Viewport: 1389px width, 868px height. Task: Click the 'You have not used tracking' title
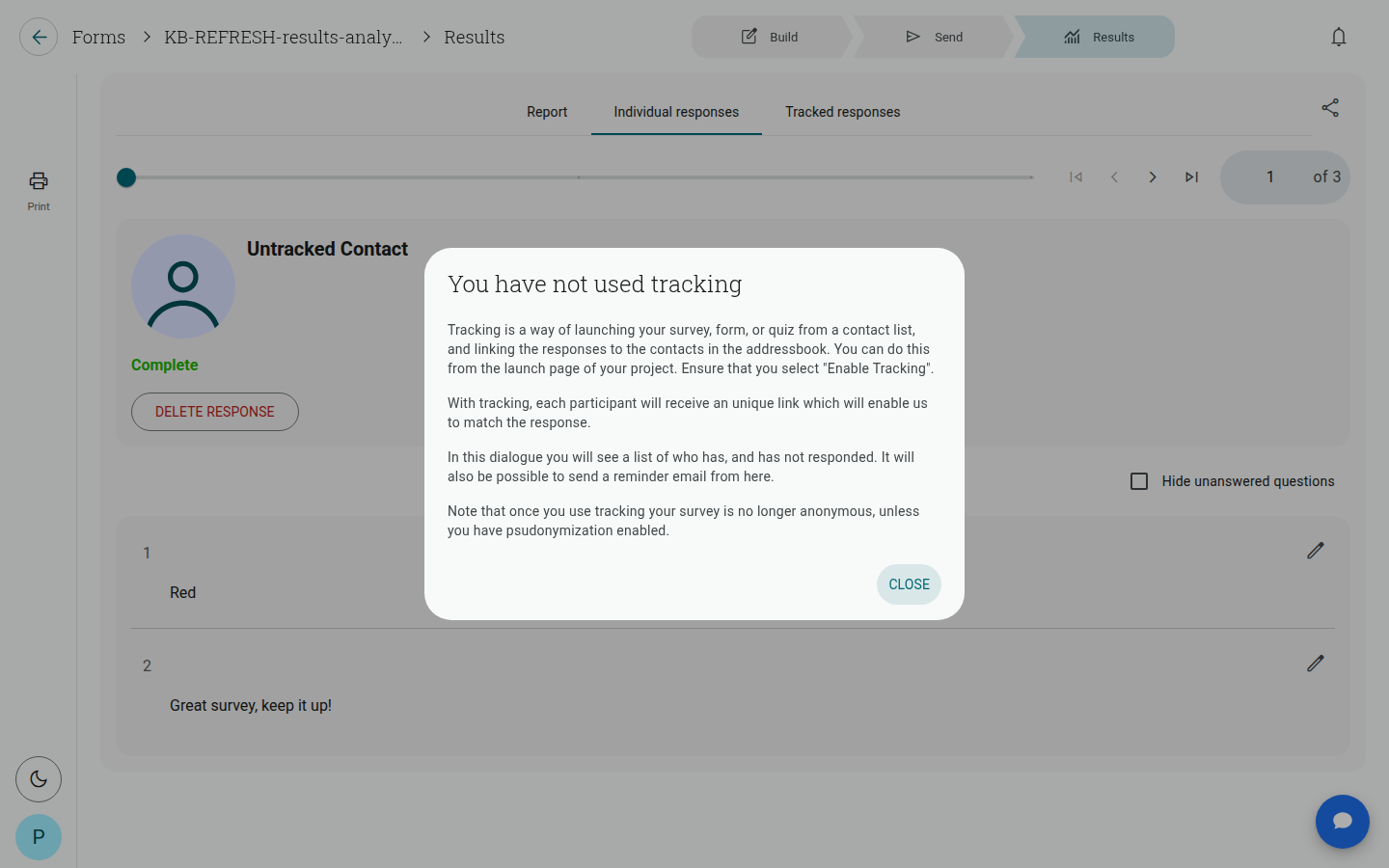595,285
